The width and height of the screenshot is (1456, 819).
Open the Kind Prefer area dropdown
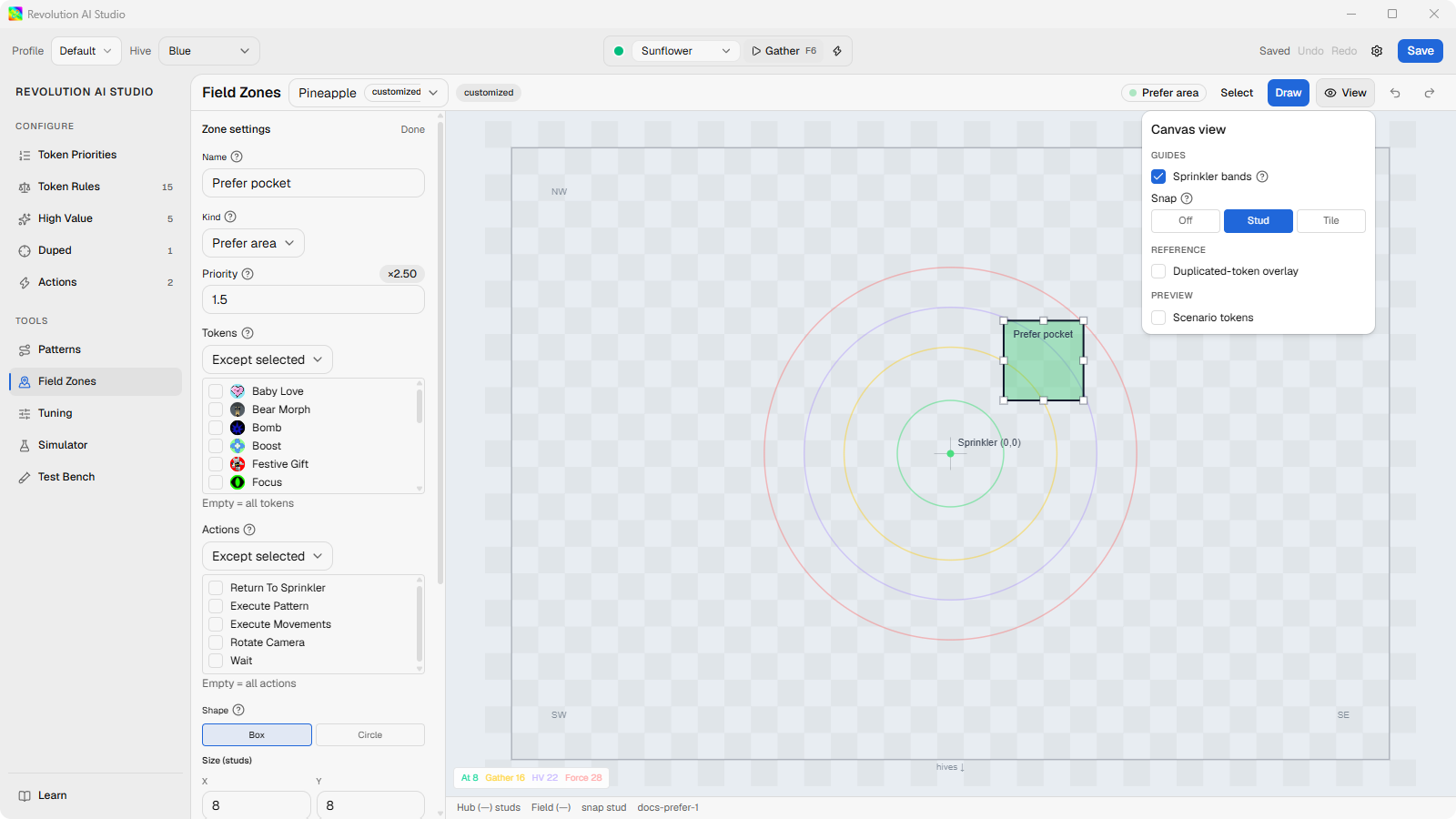253,243
